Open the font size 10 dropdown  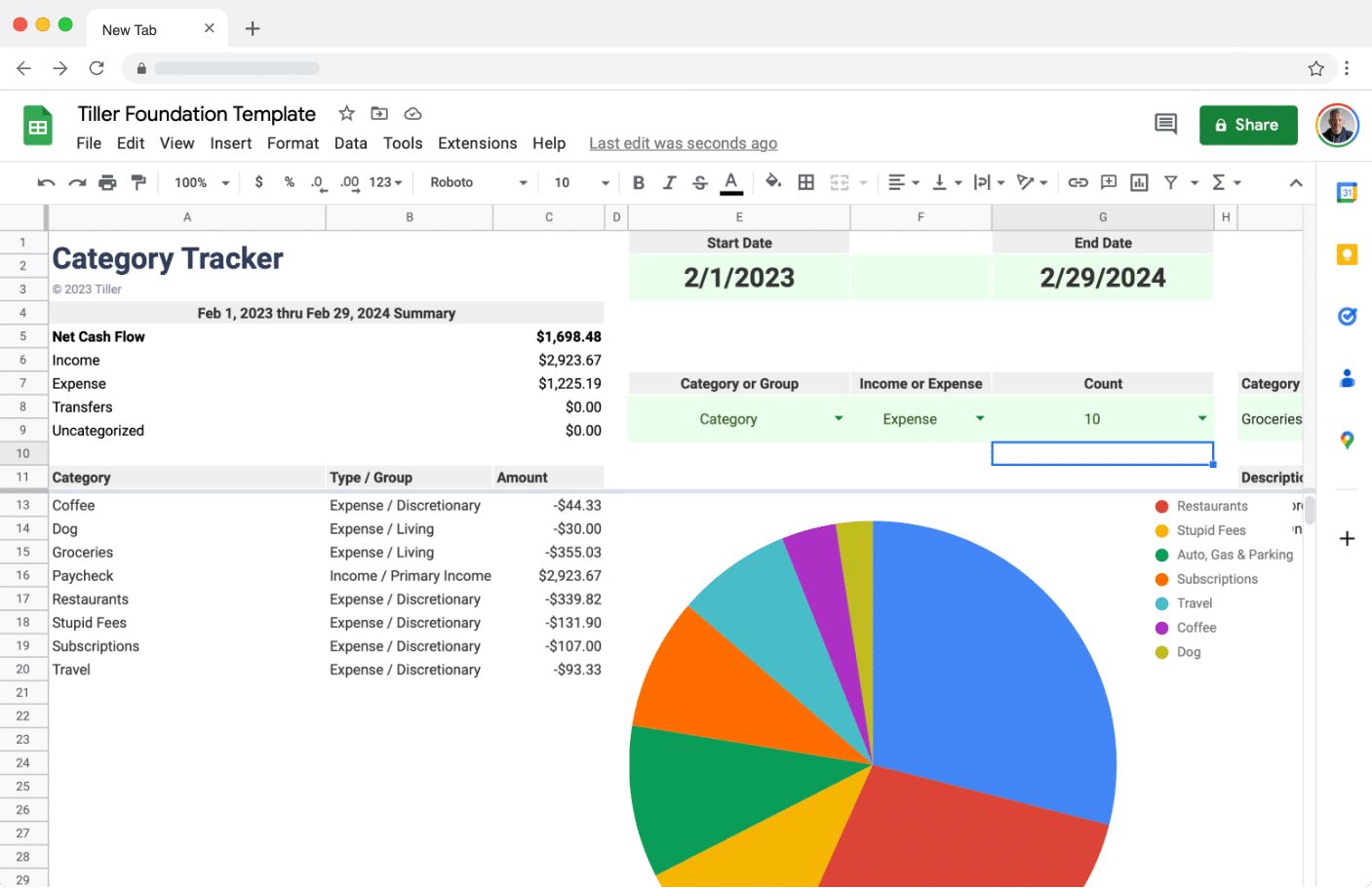(581, 182)
